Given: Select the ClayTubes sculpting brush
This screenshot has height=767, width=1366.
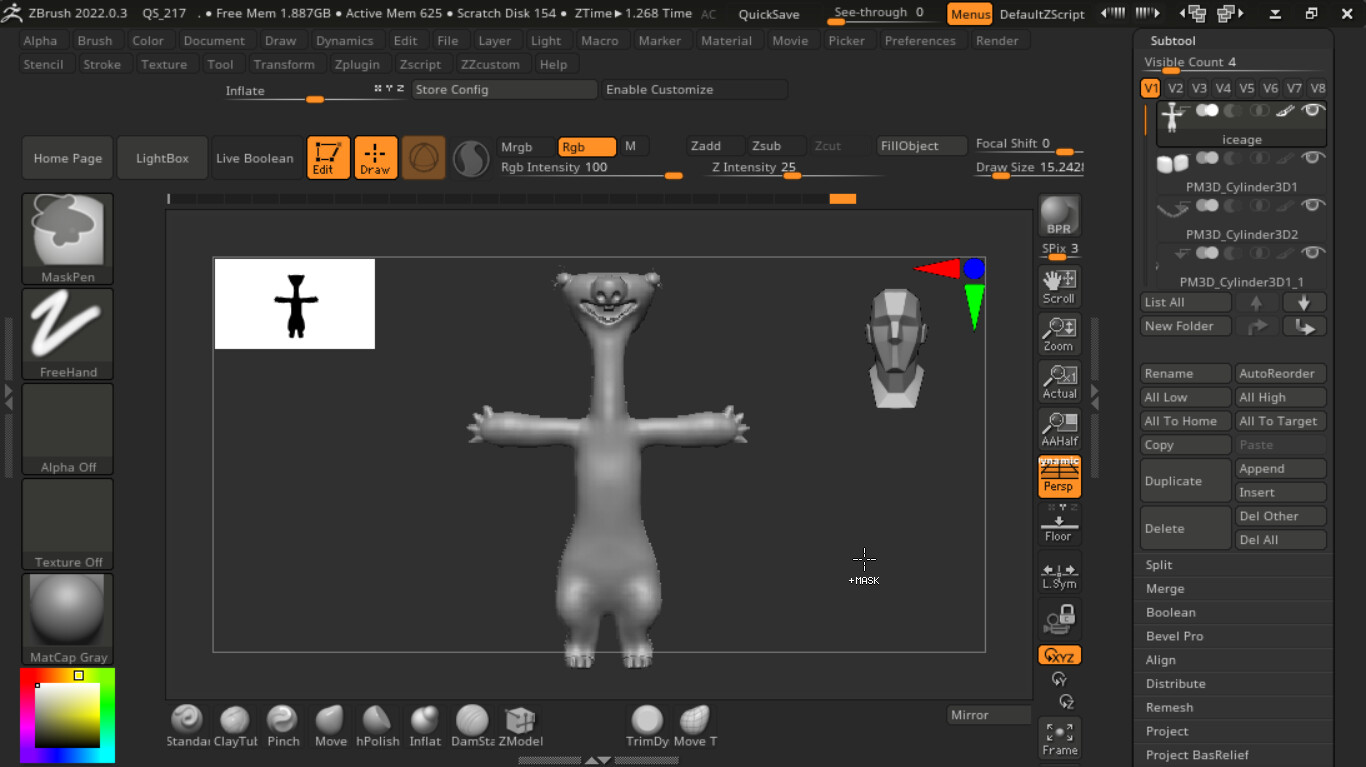Looking at the screenshot, I should 235,720.
